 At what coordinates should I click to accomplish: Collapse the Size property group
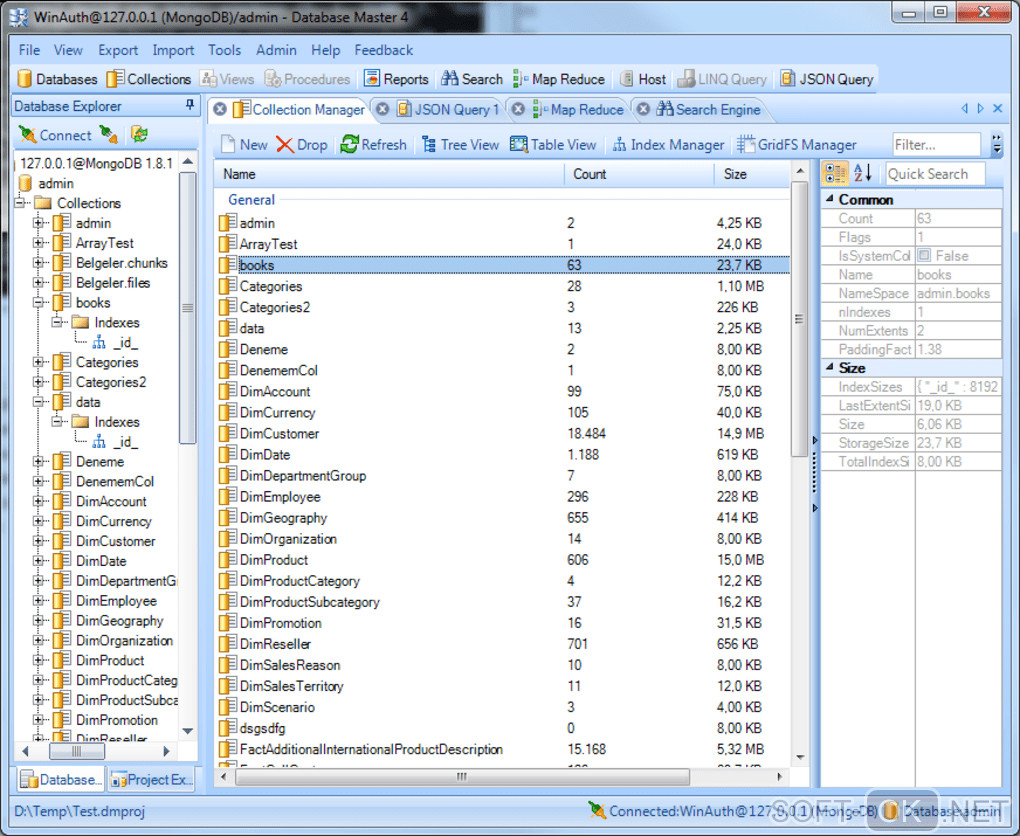(x=830, y=368)
